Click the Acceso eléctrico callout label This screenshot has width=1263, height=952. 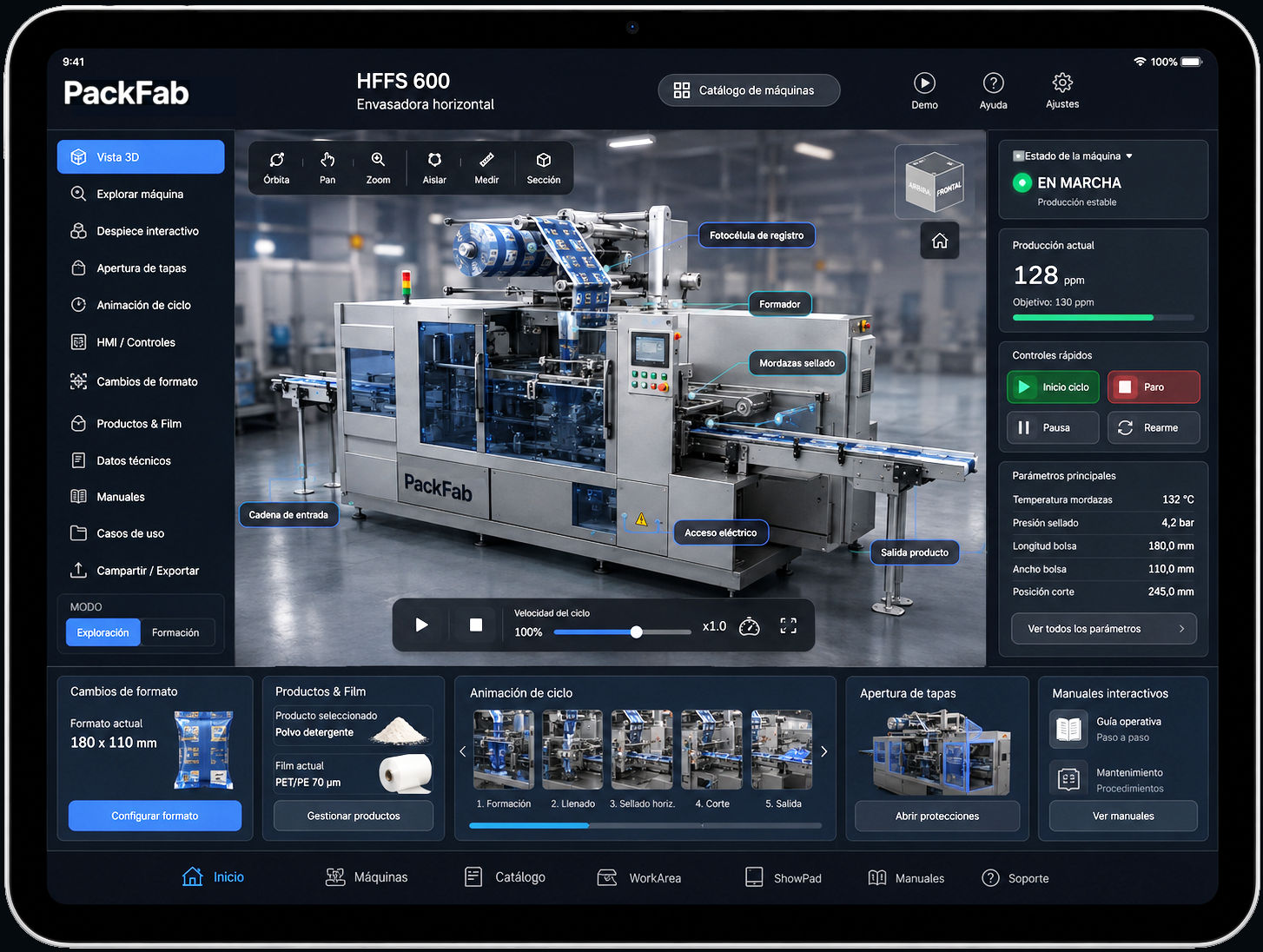click(x=720, y=532)
